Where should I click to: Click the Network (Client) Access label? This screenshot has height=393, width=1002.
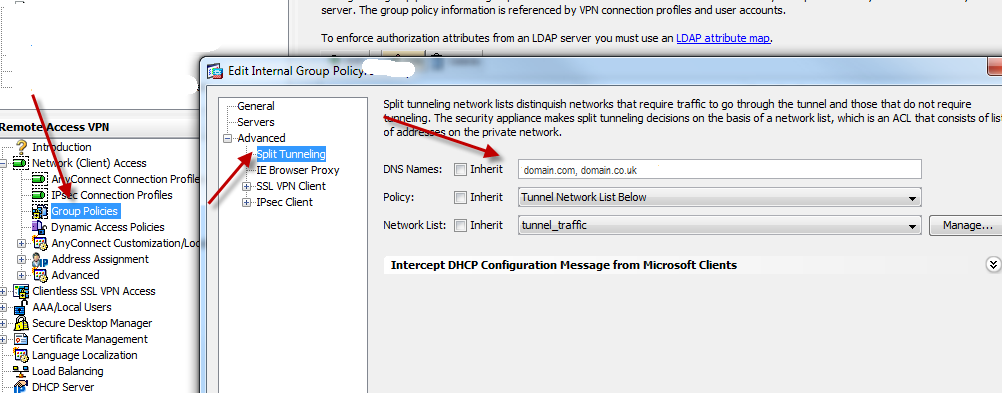point(89,163)
